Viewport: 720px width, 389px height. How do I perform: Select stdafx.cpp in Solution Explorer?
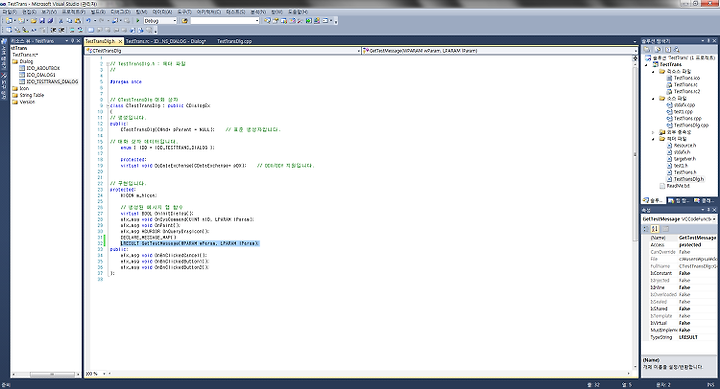[684, 105]
